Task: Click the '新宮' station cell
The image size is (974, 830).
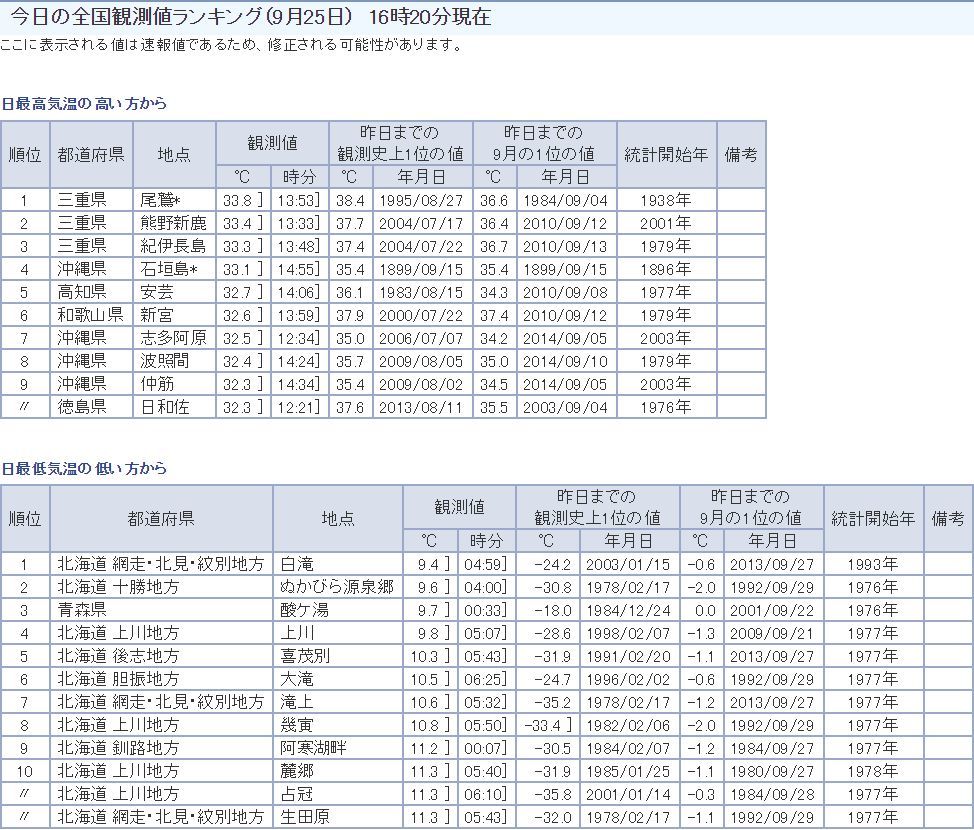Action: coord(174,315)
